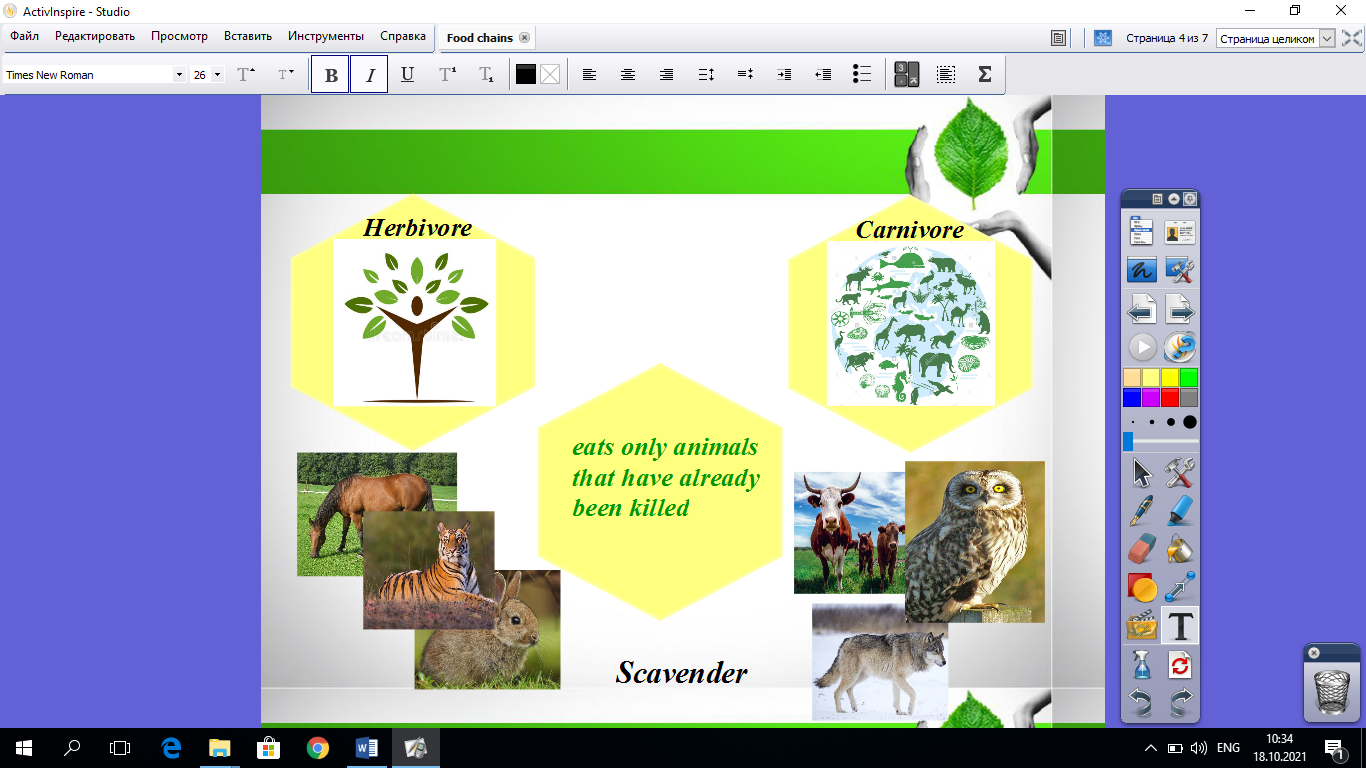This screenshot has width=1366, height=768.
Task: Select the Pen tool in toolbox
Action: [1142, 510]
